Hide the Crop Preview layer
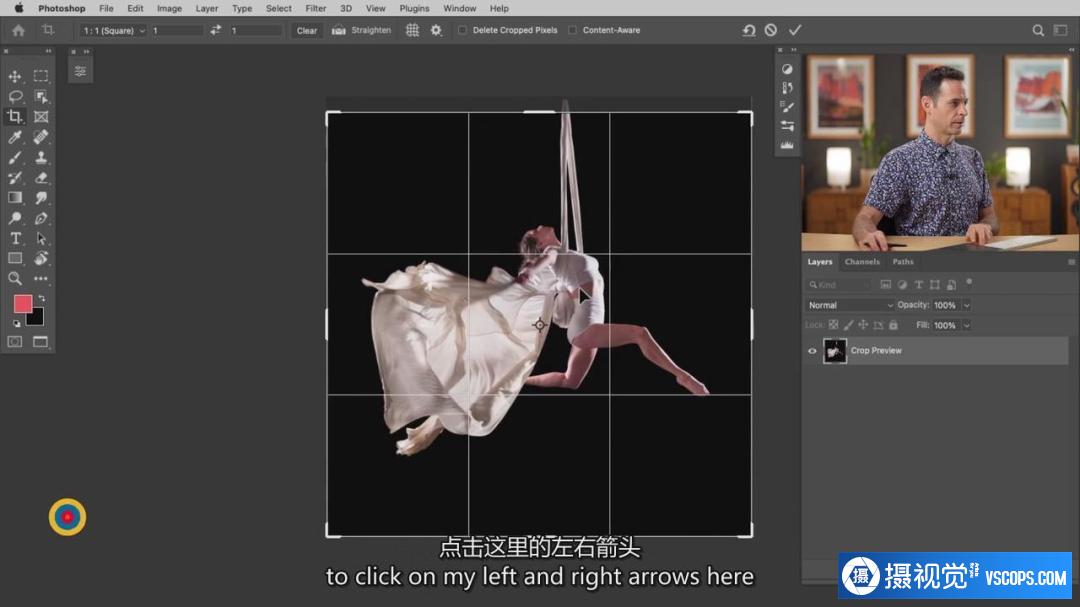 tap(812, 351)
